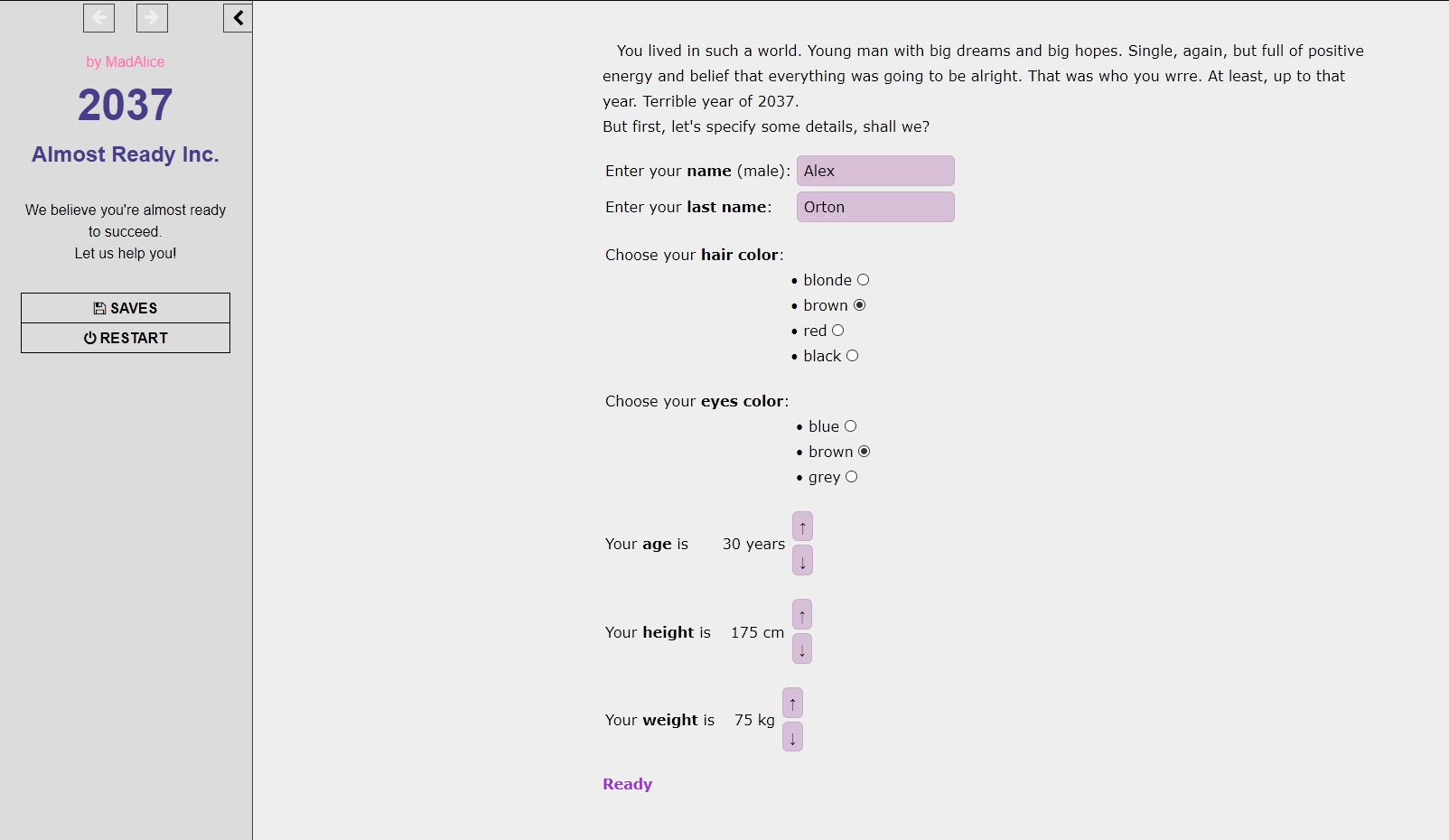Decrease weight with down arrow
The image size is (1449, 840).
[792, 737]
